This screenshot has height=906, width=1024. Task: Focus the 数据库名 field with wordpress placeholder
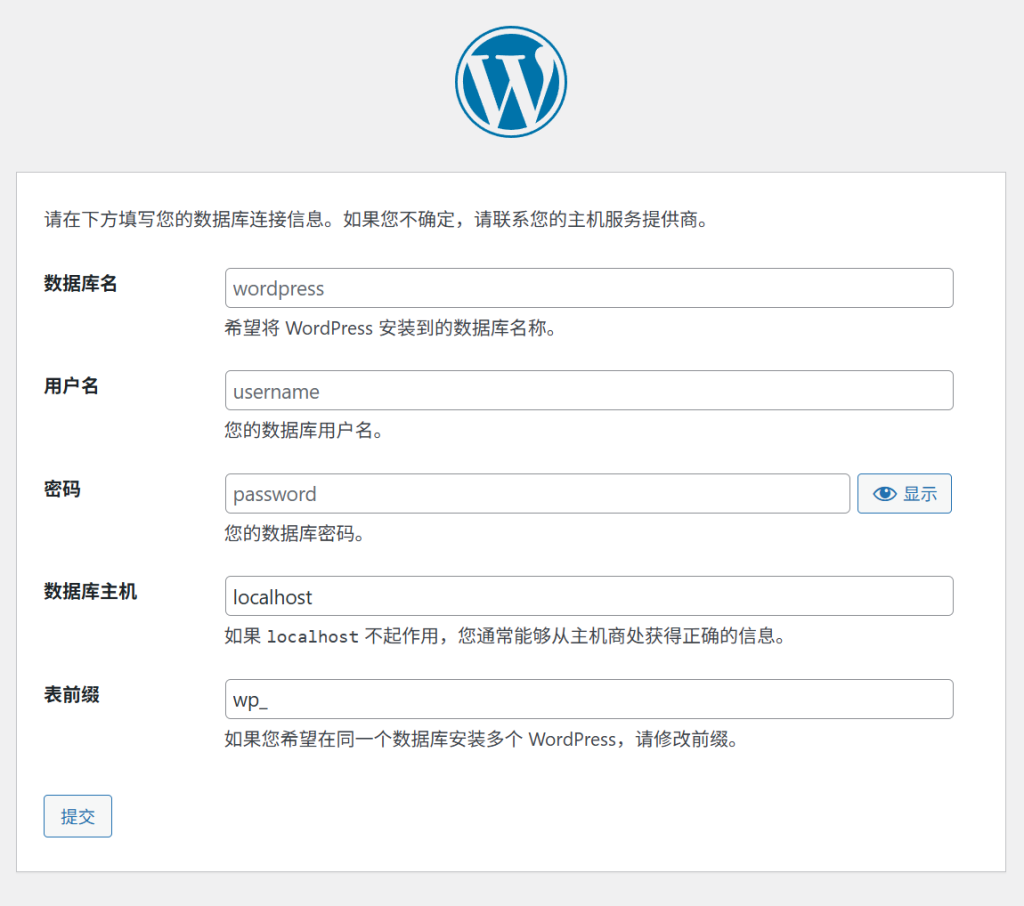[588, 288]
